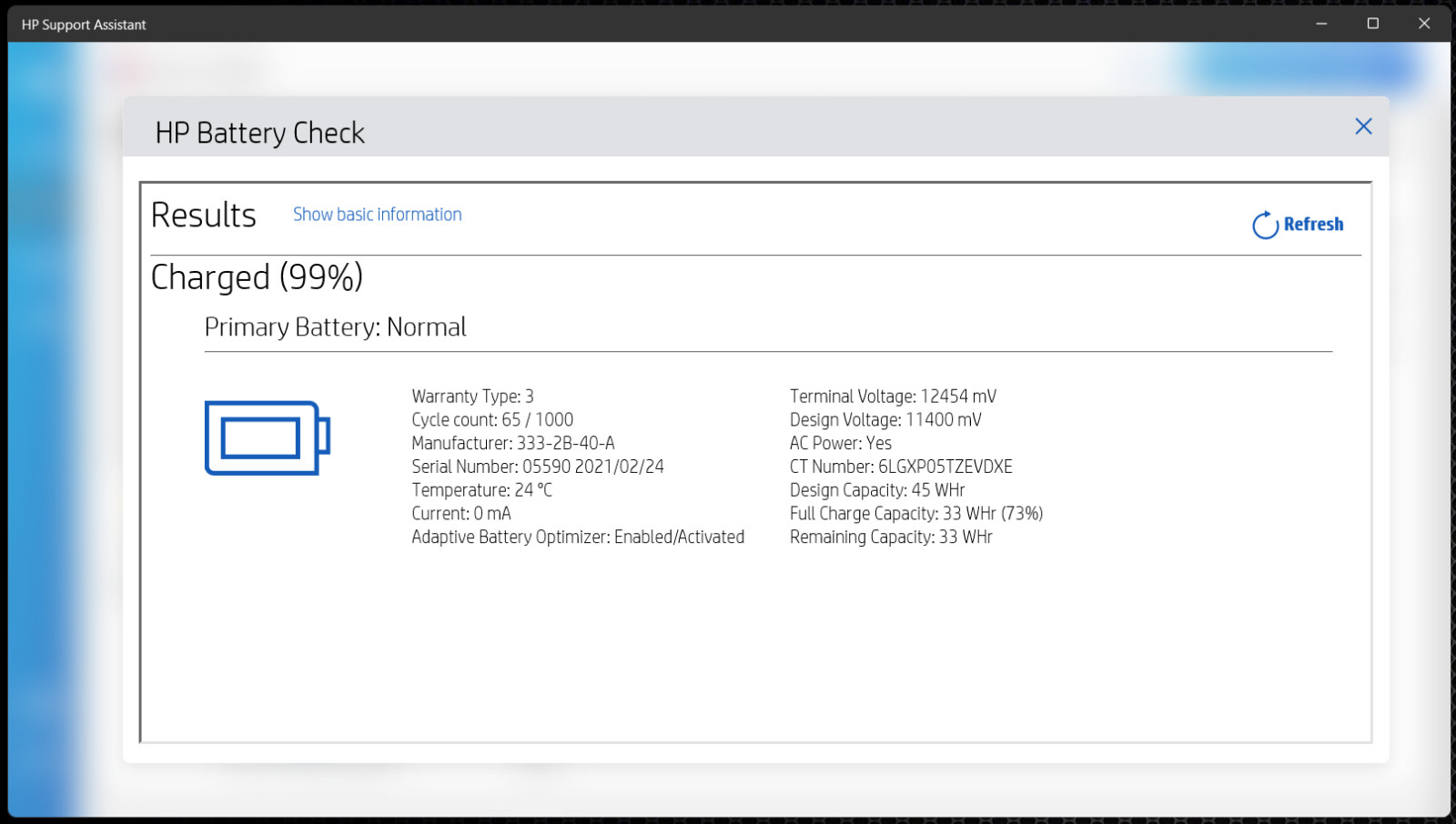Maximize the HP Support Assistant window

tap(1373, 24)
